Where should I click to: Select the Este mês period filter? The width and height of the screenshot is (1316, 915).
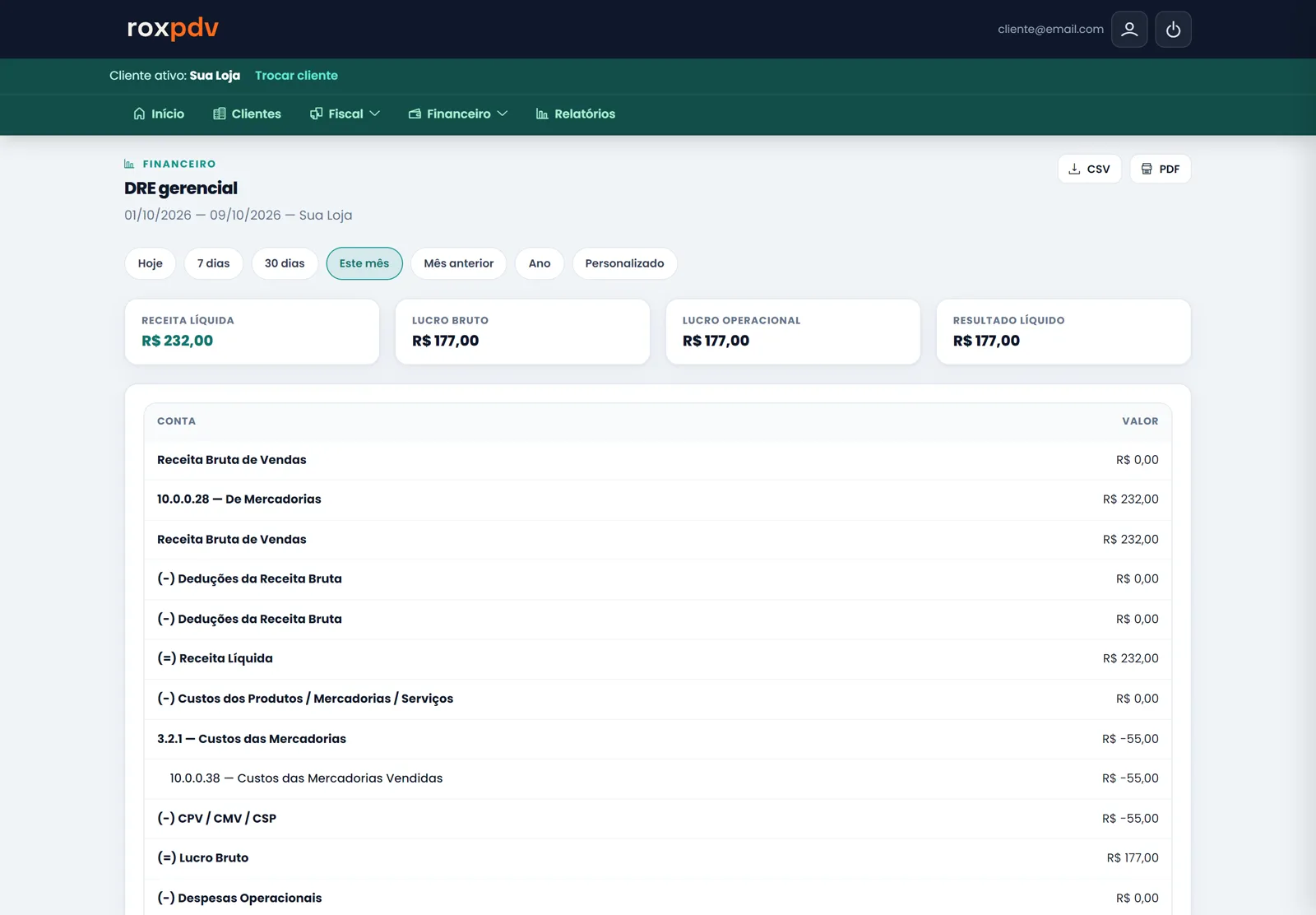pyautogui.click(x=364, y=263)
